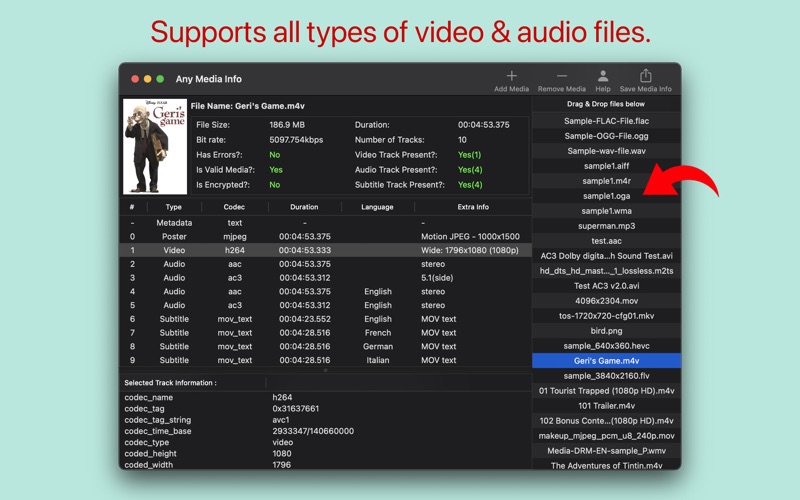Sort by the Type column header
This screenshot has height=500, width=800.
173,207
